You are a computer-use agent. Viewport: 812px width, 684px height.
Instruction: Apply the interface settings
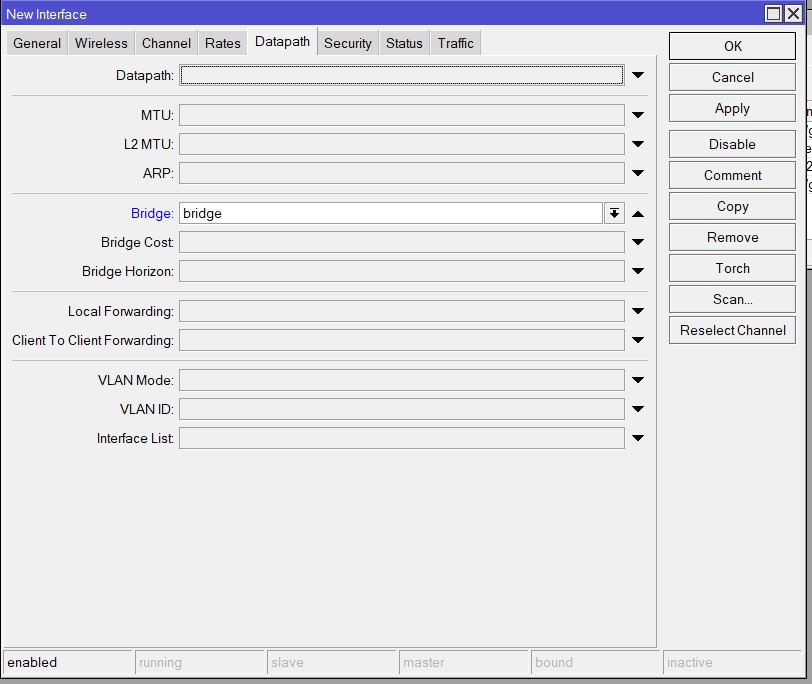coord(732,108)
